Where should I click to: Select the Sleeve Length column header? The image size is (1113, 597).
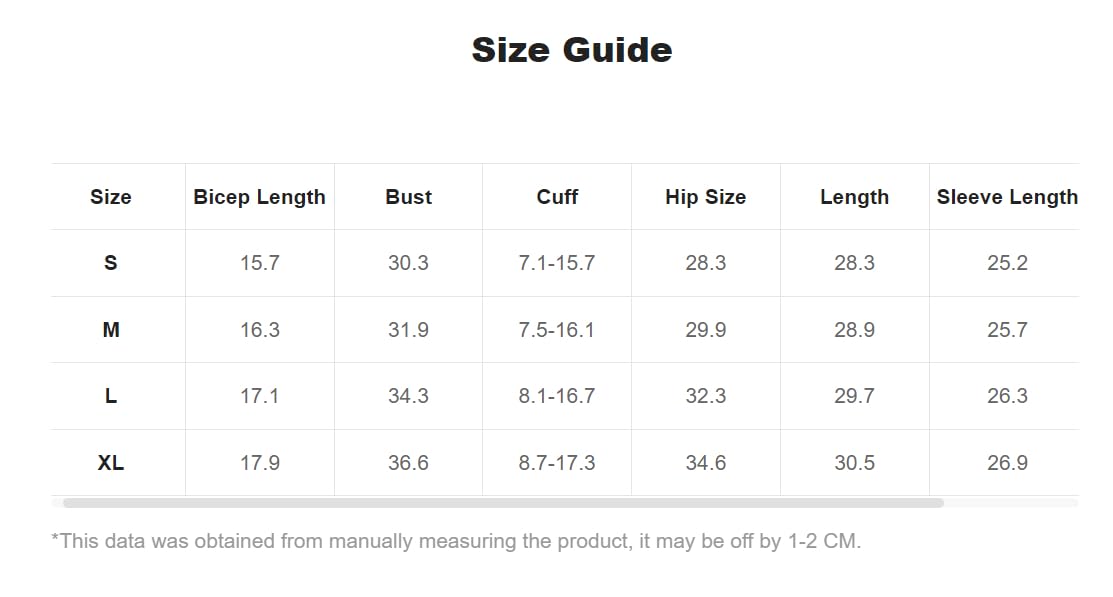click(x=1007, y=197)
